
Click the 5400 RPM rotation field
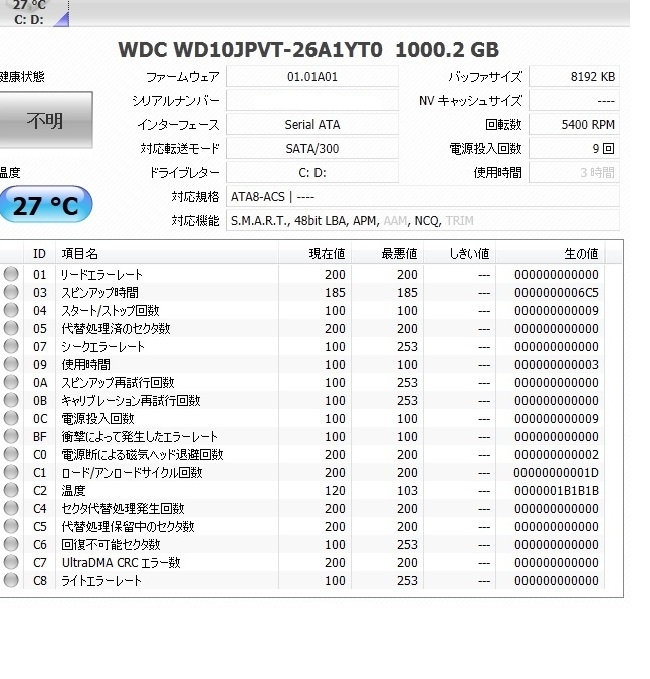pyautogui.click(x=574, y=125)
